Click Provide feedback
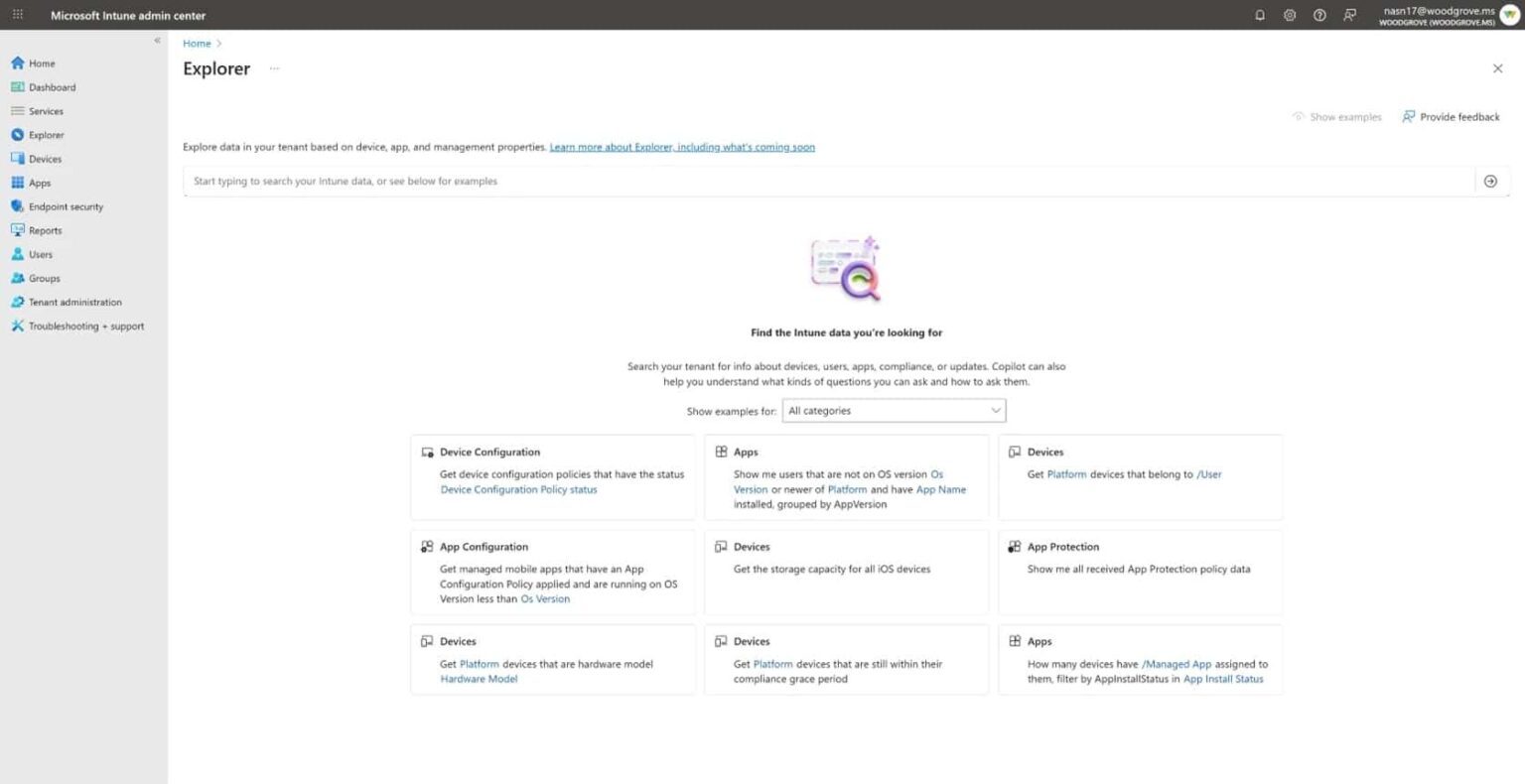The width and height of the screenshot is (1525, 784). point(1452,116)
